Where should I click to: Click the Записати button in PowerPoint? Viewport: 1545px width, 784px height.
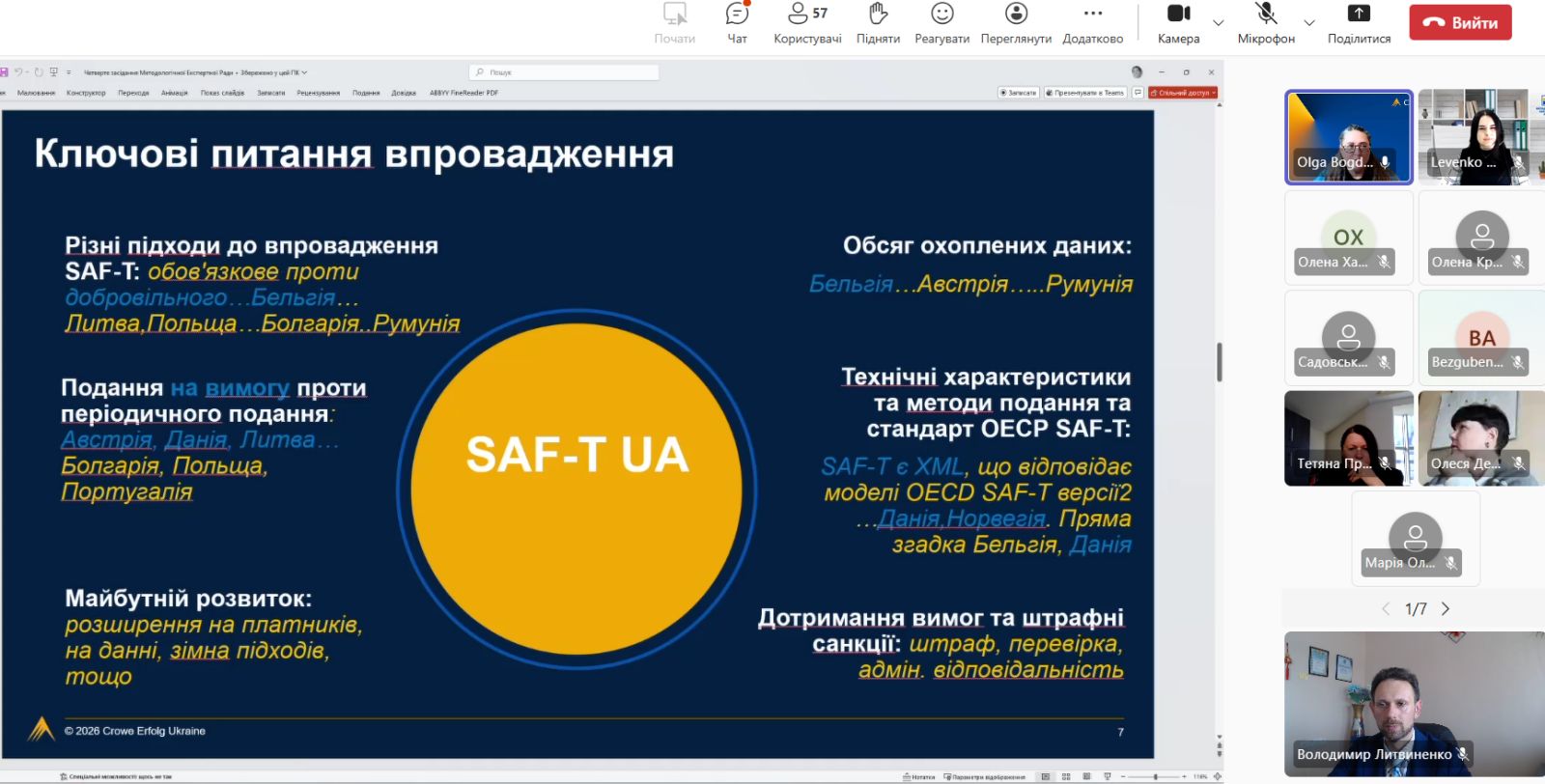pyautogui.click(x=1019, y=93)
